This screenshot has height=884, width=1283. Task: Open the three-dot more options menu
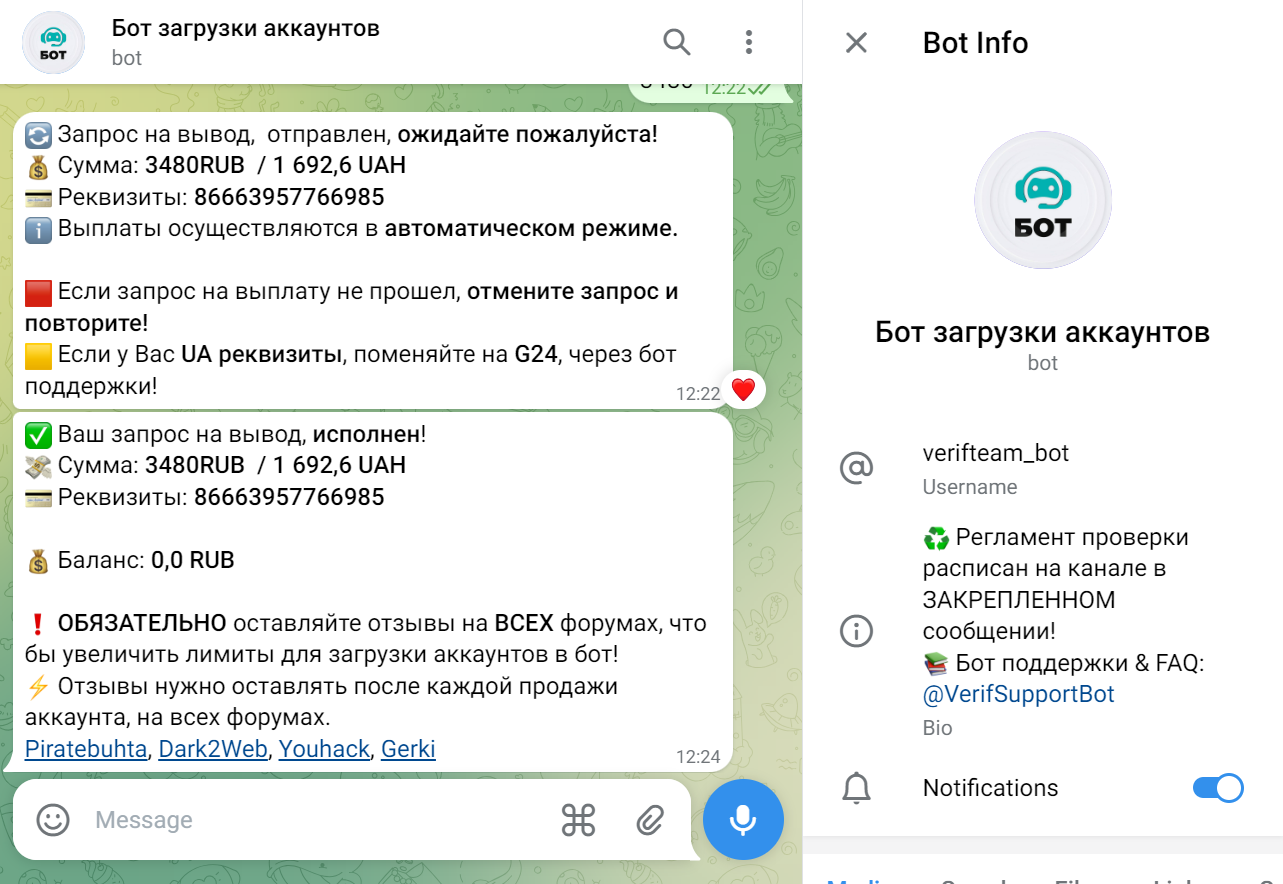coord(748,42)
